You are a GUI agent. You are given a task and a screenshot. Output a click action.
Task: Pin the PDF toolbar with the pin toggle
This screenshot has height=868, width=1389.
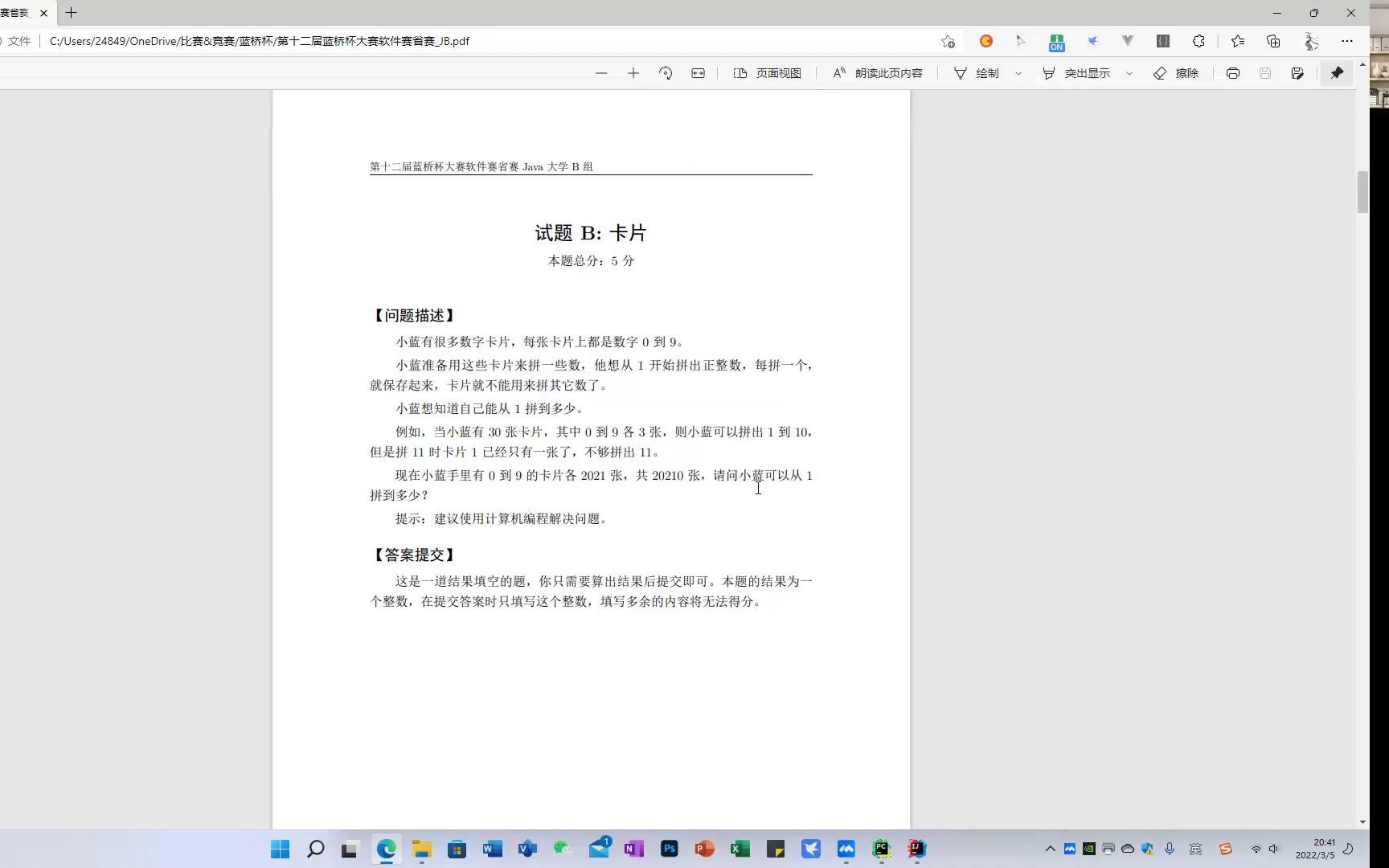[1337, 73]
